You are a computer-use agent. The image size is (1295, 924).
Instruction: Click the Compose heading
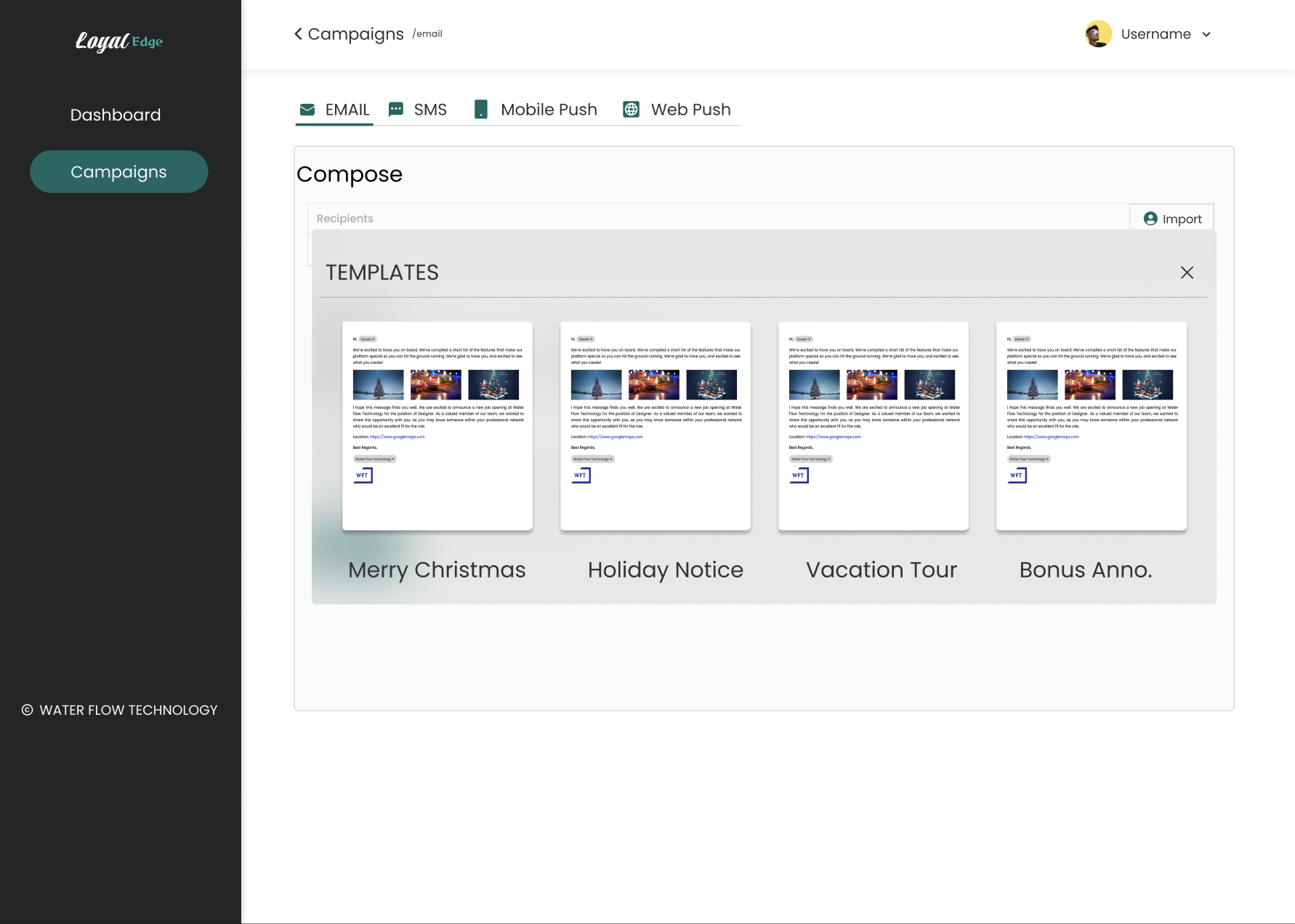click(x=350, y=174)
